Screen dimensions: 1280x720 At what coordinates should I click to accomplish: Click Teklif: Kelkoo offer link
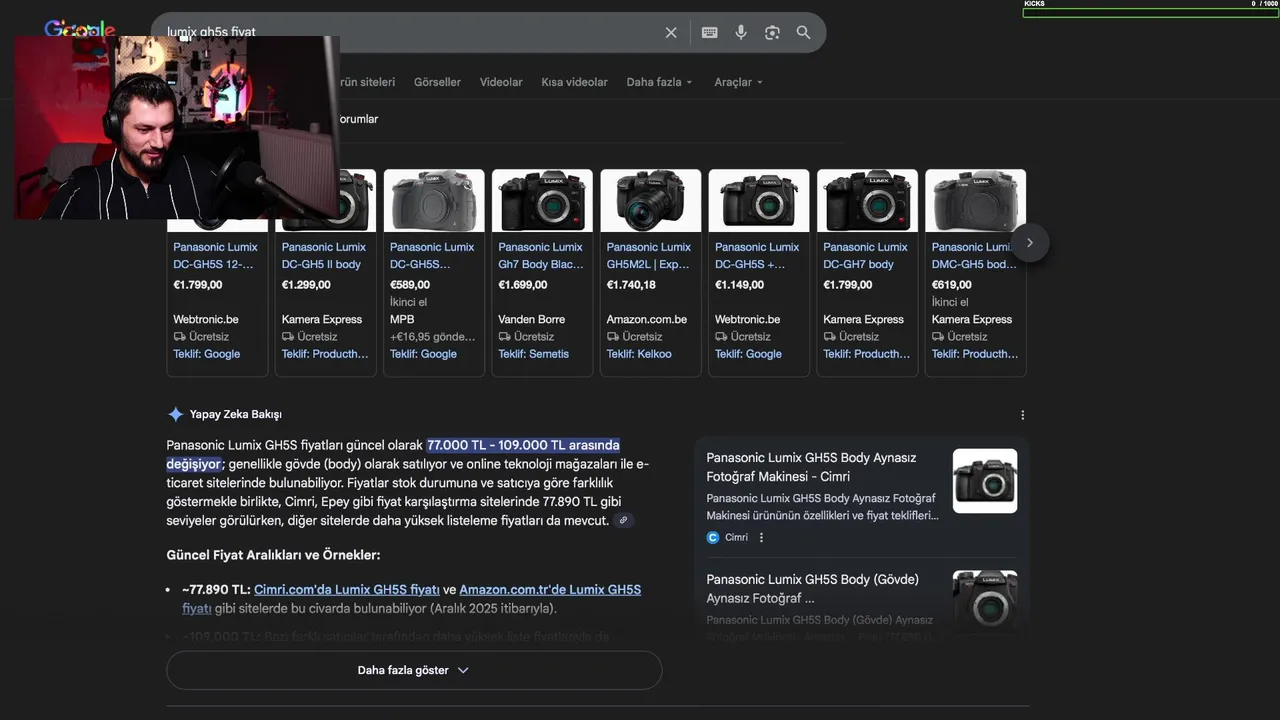click(639, 354)
